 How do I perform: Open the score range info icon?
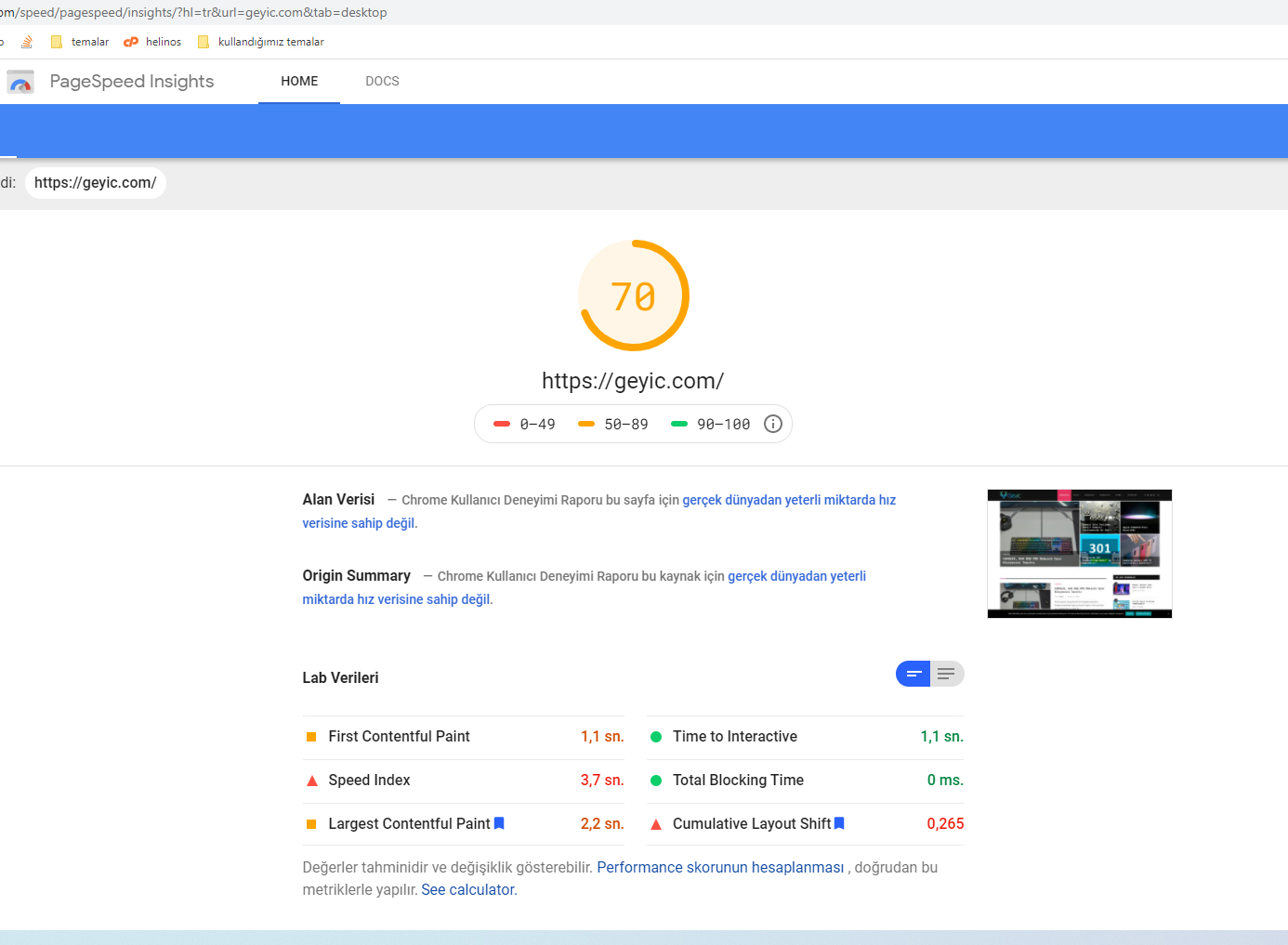coord(773,424)
